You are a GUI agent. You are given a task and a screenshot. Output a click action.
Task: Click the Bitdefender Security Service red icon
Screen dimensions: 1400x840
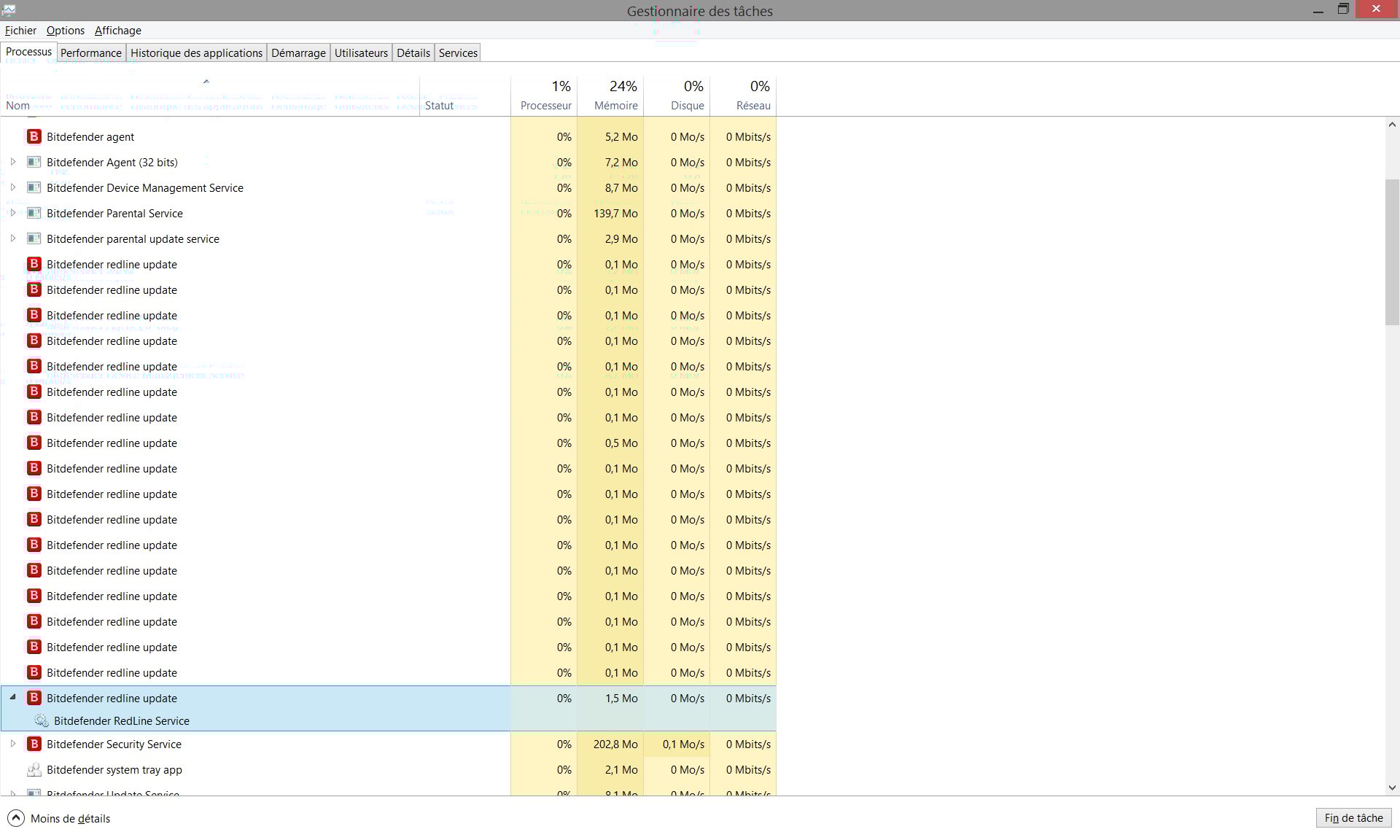(x=34, y=744)
